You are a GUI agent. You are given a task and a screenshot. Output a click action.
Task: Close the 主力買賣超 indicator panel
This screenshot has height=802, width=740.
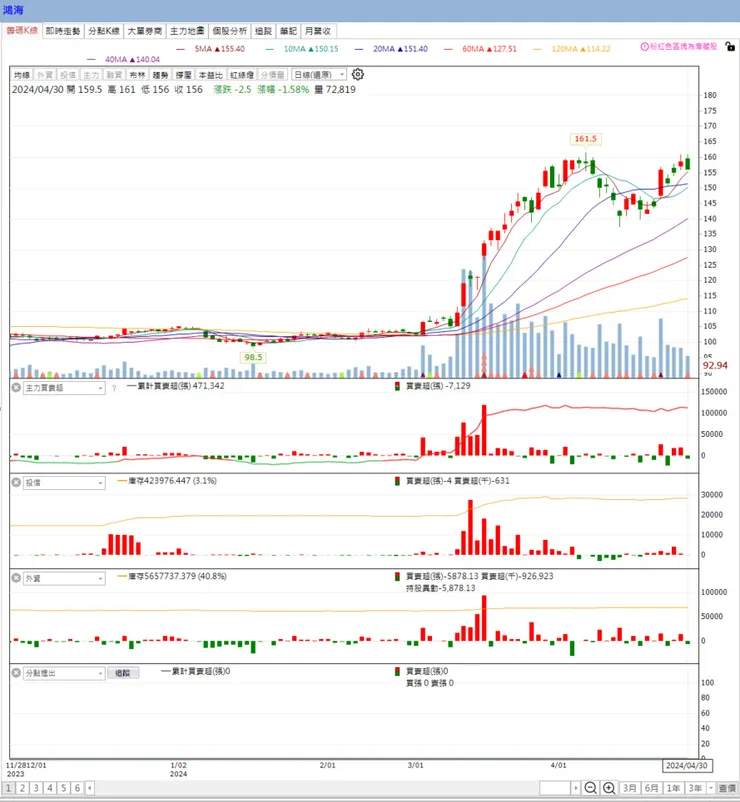[x=16, y=387]
